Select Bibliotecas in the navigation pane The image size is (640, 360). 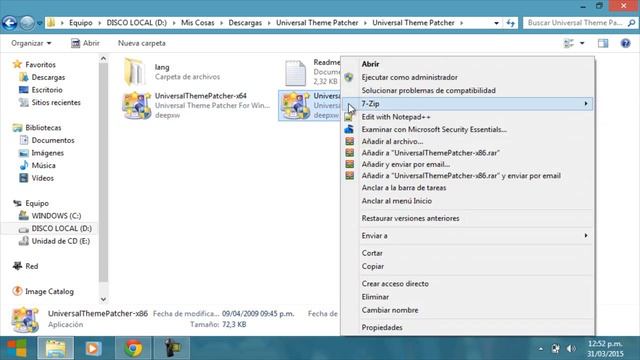pyautogui.click(x=43, y=128)
